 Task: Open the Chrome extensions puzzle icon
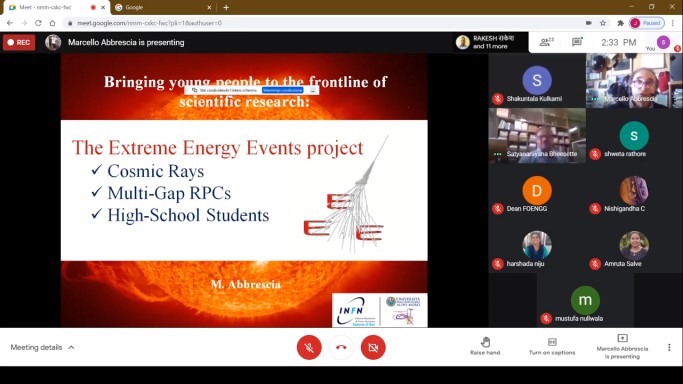[620, 23]
